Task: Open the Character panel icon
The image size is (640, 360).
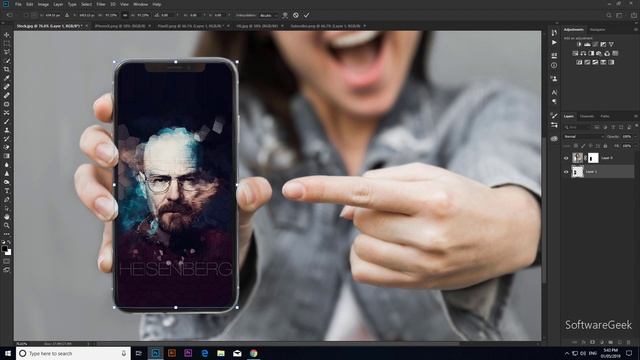Action: click(554, 93)
